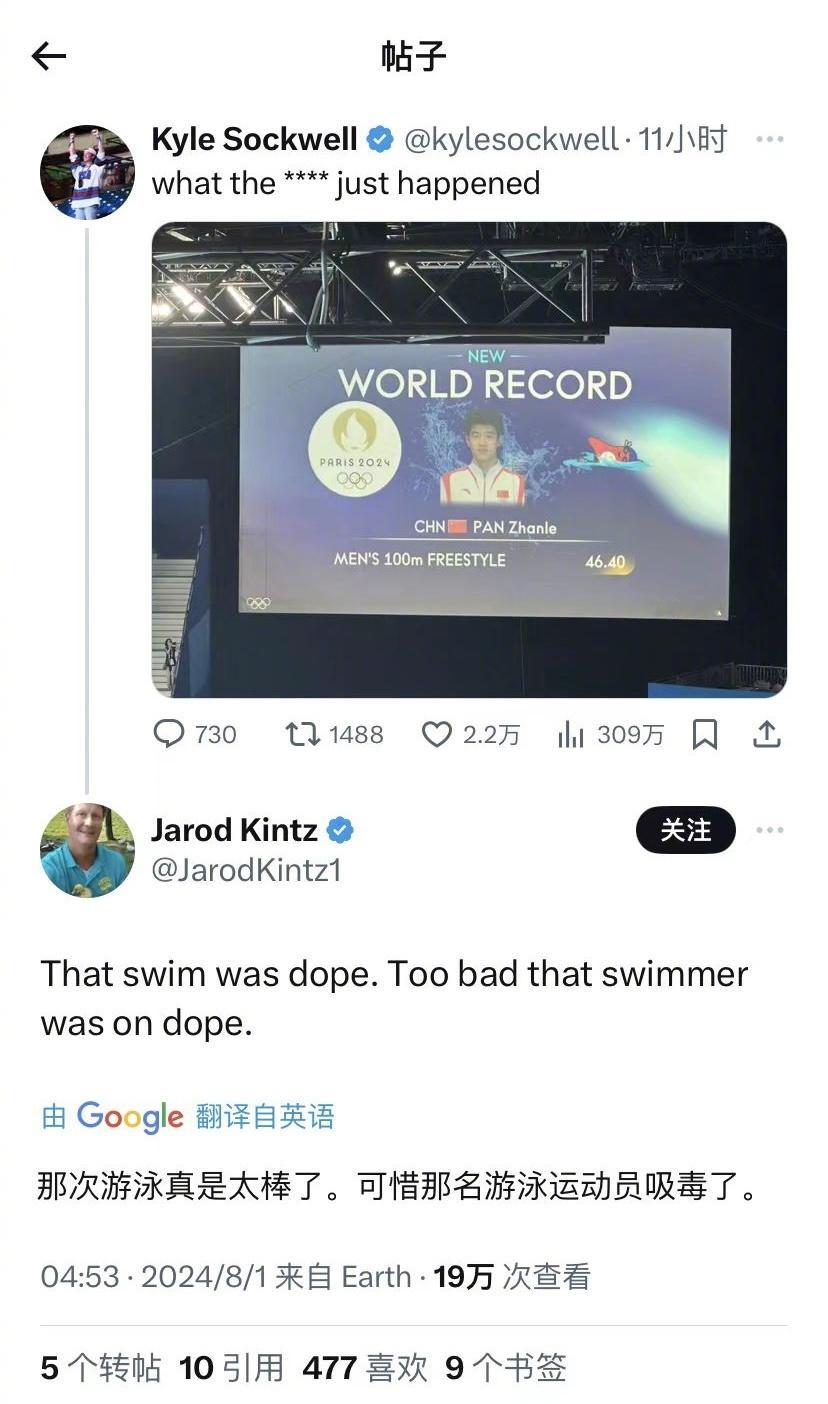View analytics showing 309万 views
Screen dimensions: 828x1404
pos(610,735)
